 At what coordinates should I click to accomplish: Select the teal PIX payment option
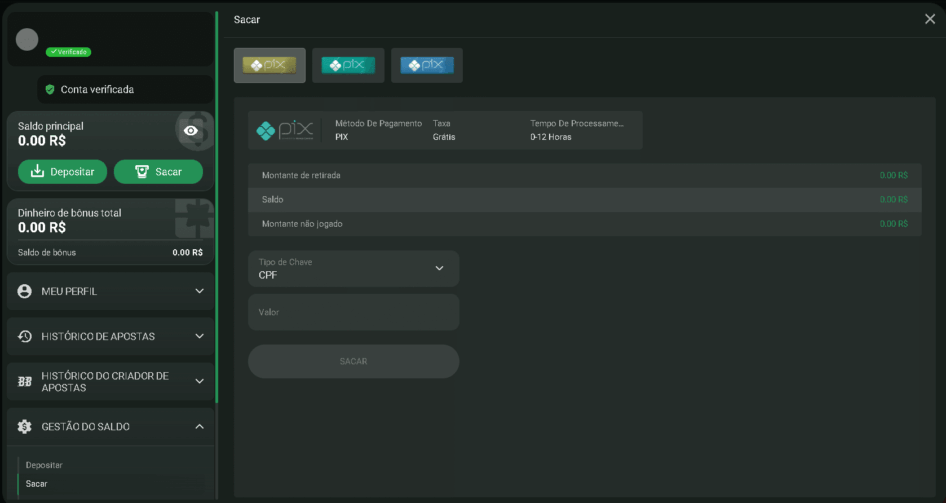pos(348,65)
